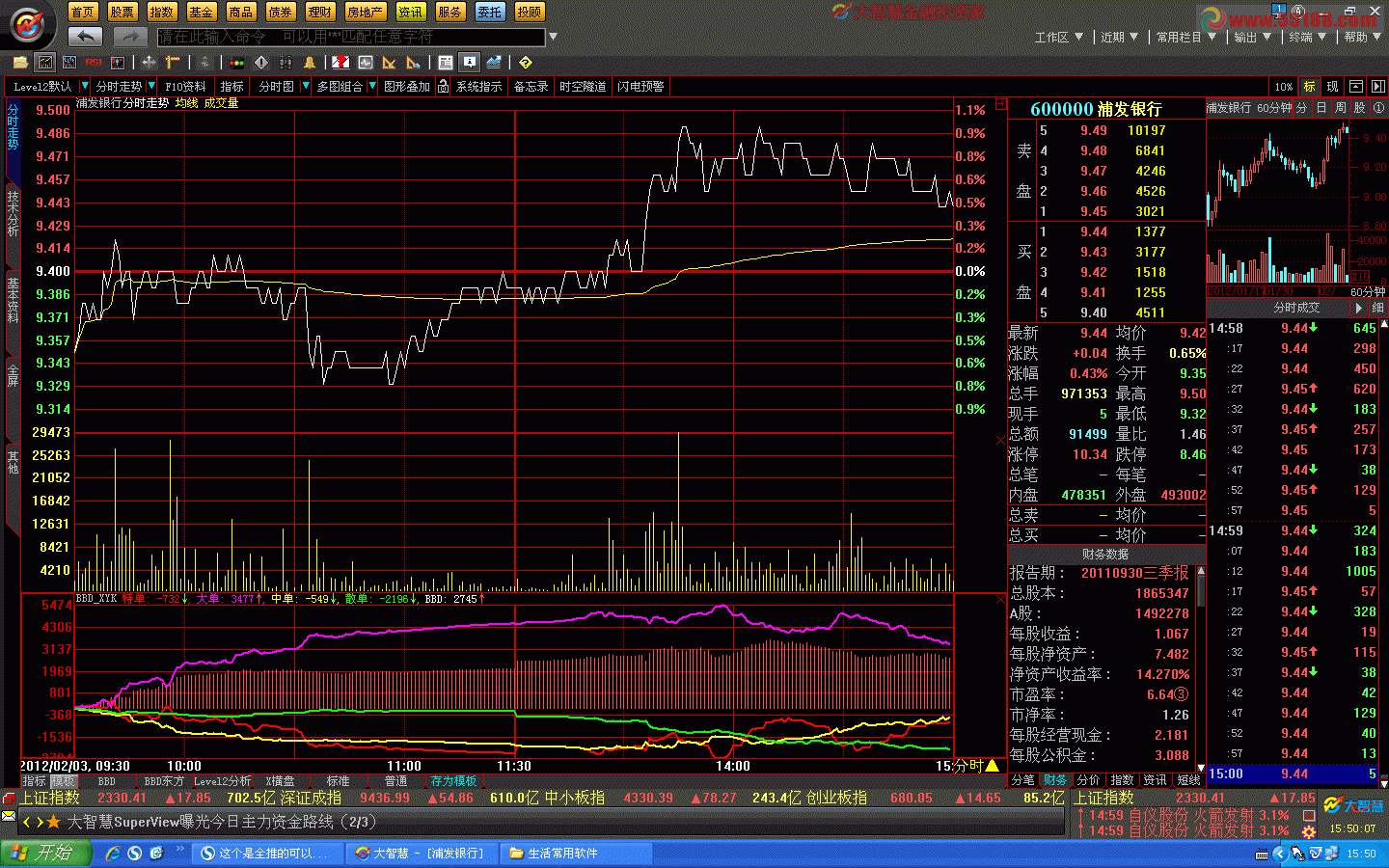This screenshot has height=868, width=1389.
Task: Click the back arrow navigation button
Action: 85,37
